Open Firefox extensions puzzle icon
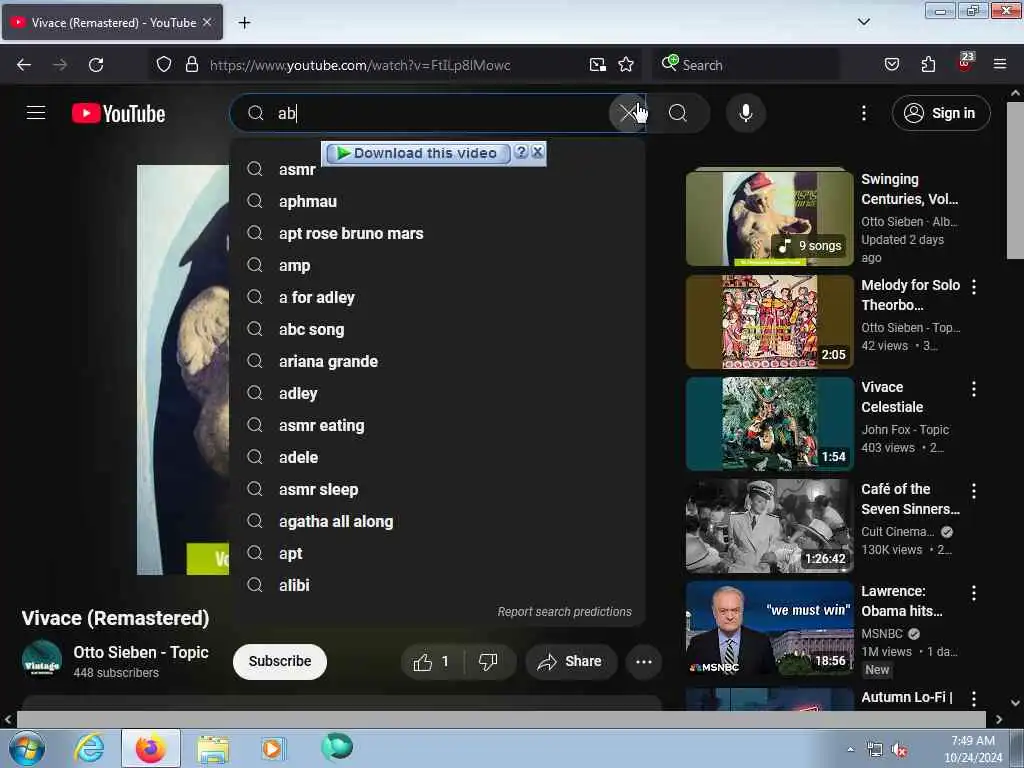 pyautogui.click(x=928, y=65)
